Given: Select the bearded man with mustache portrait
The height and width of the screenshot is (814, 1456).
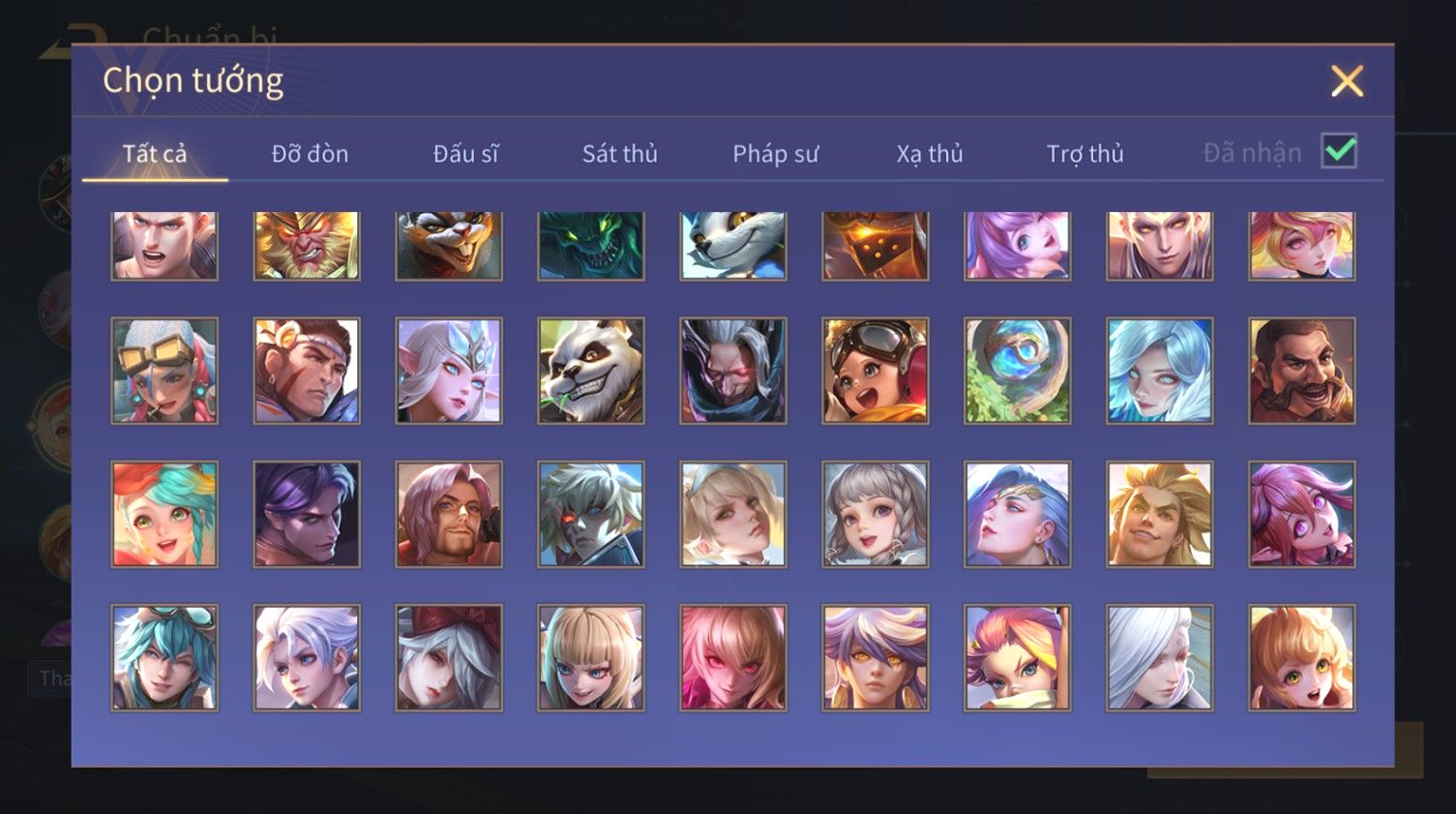Looking at the screenshot, I should pyautogui.click(x=1302, y=371).
